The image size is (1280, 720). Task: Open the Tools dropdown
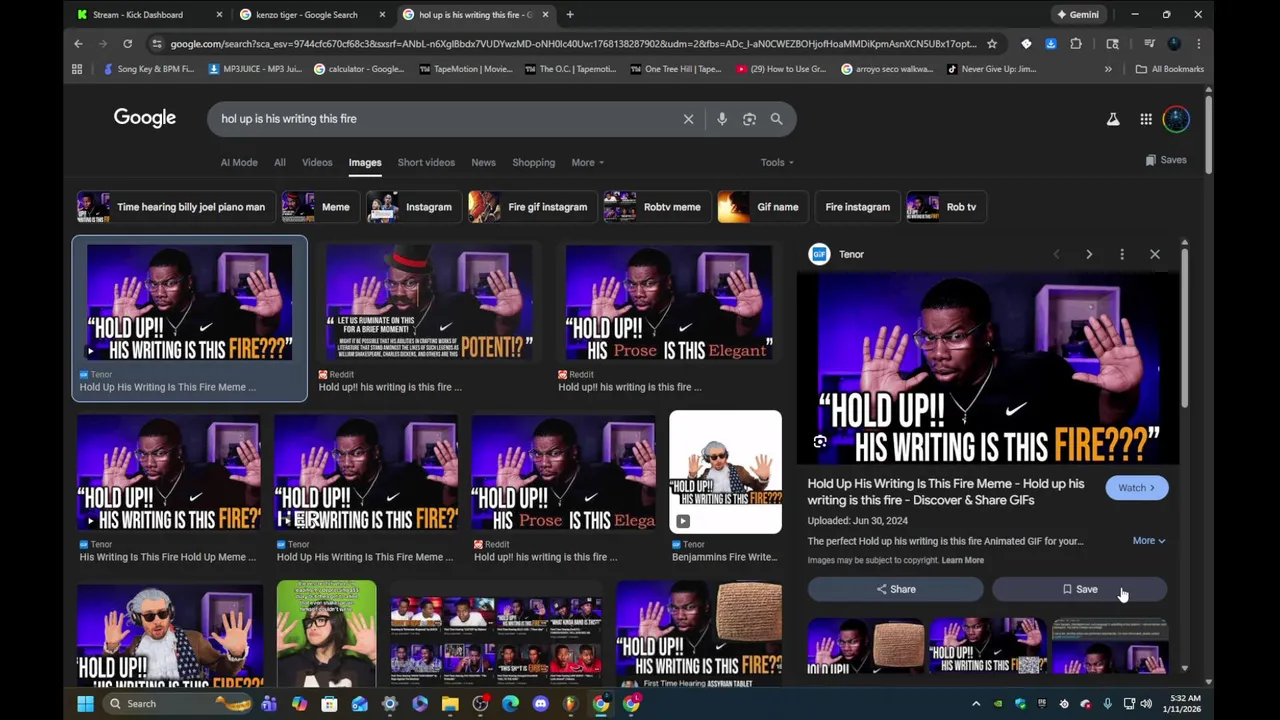pyautogui.click(x=777, y=162)
